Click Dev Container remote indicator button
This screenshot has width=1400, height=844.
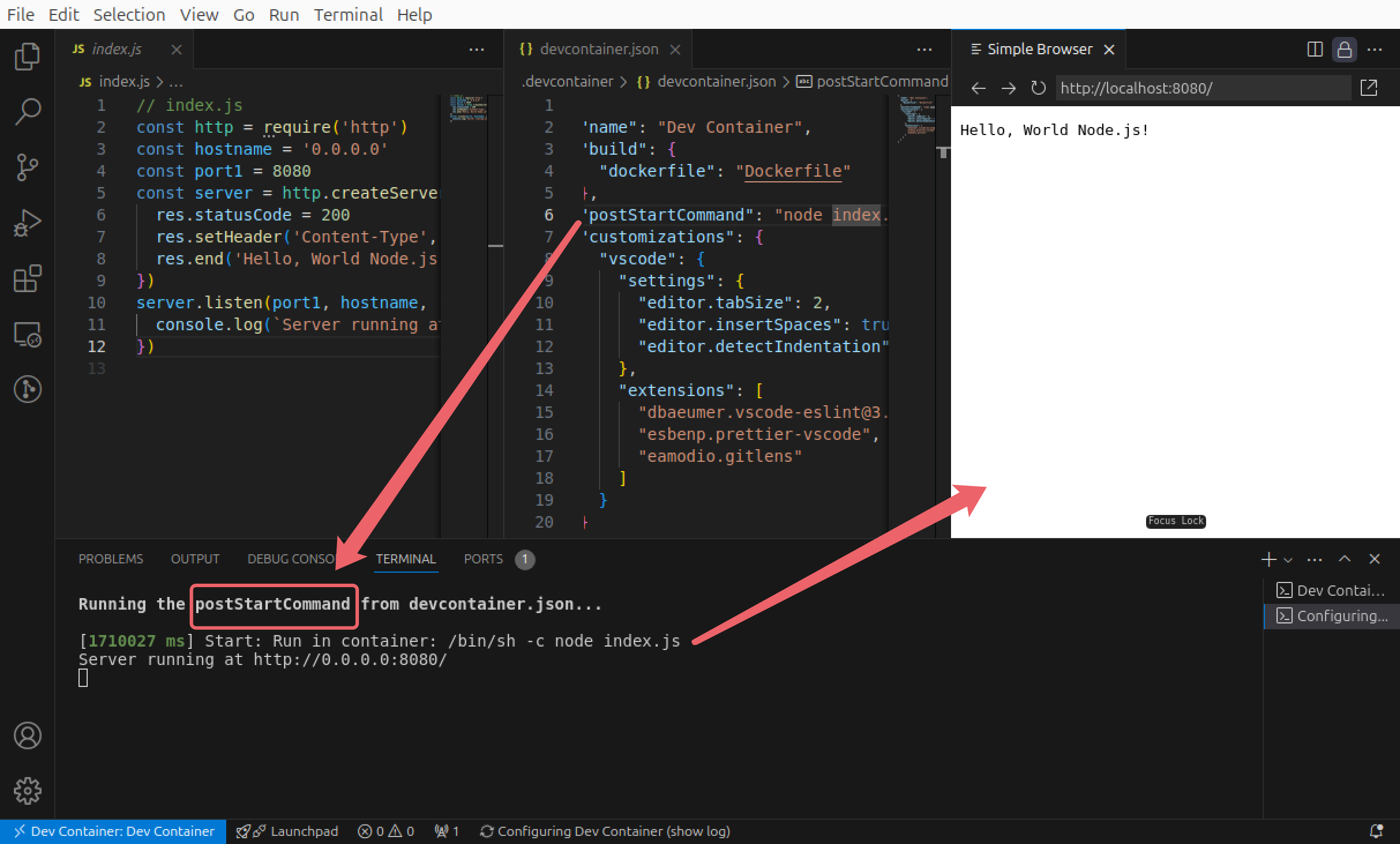pos(114,831)
